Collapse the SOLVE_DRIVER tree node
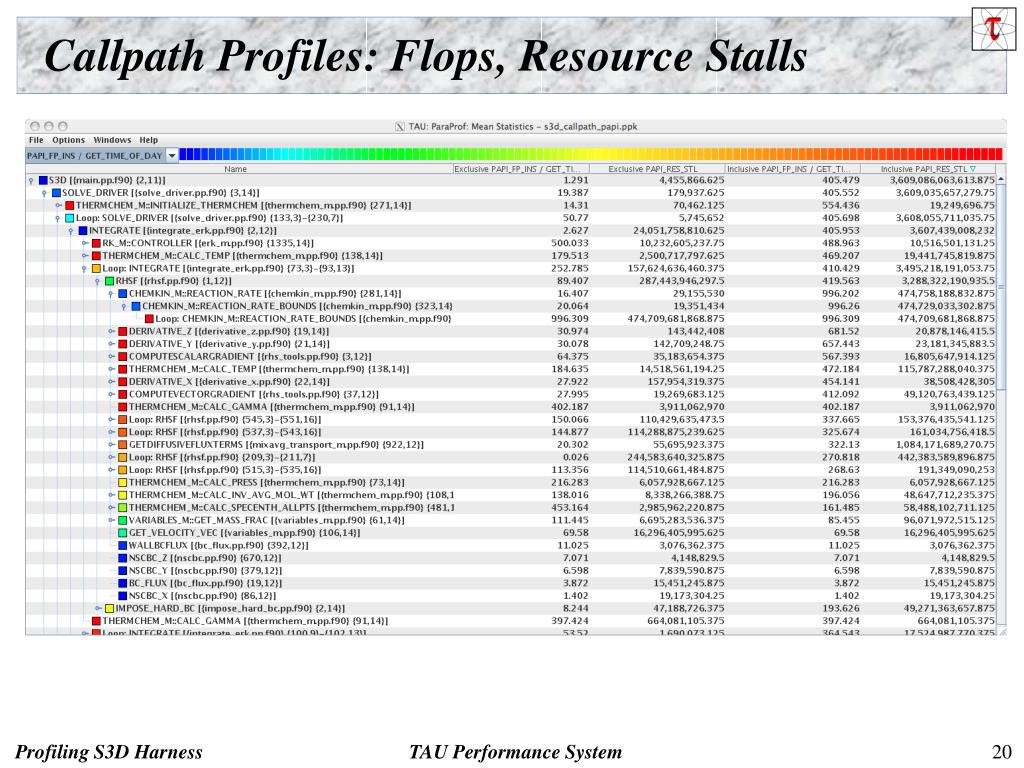 [x=44, y=193]
